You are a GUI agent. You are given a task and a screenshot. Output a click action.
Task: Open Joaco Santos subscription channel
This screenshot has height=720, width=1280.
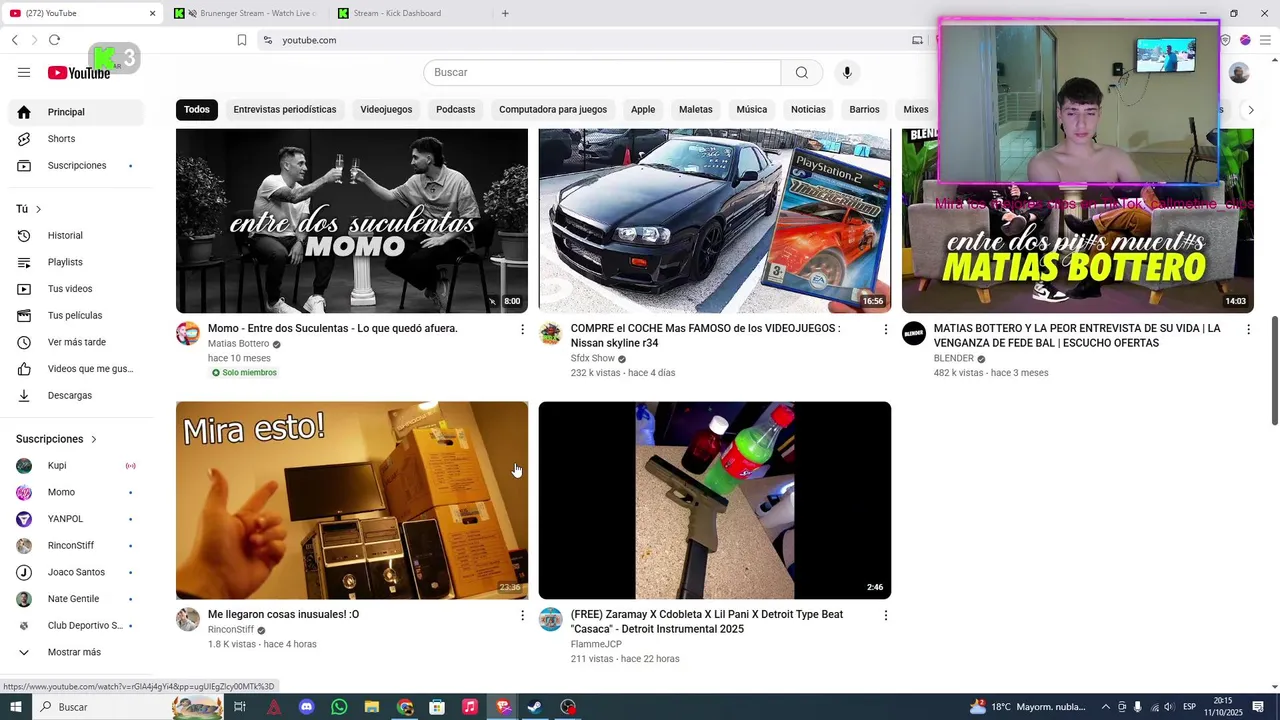tap(76, 572)
